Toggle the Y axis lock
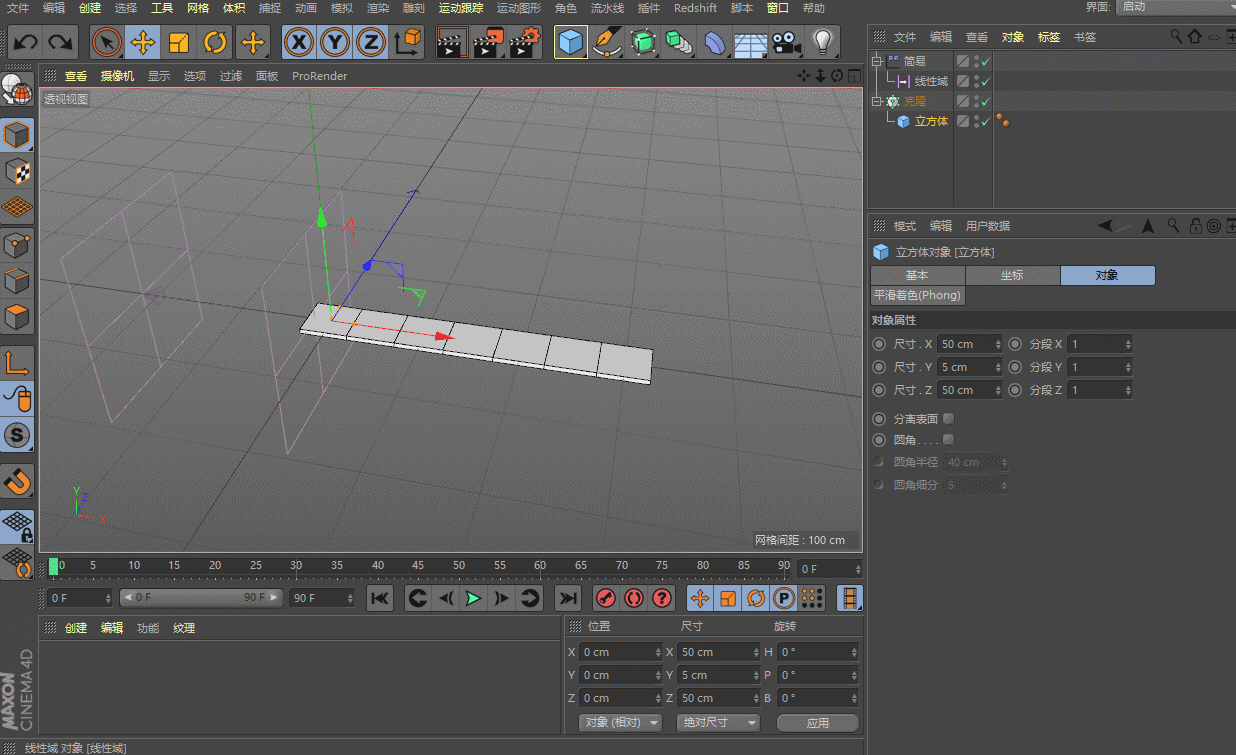1236x755 pixels. tap(334, 42)
